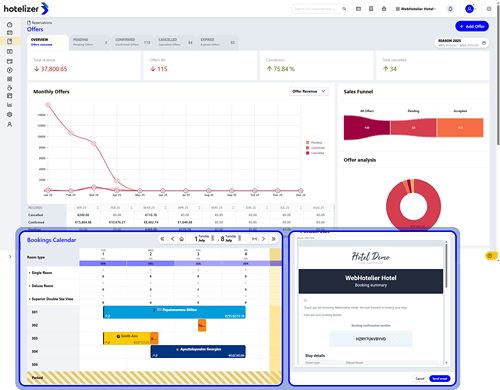Click the Offer analysis donut chart
The width and height of the screenshot is (500, 390).
[x=413, y=206]
